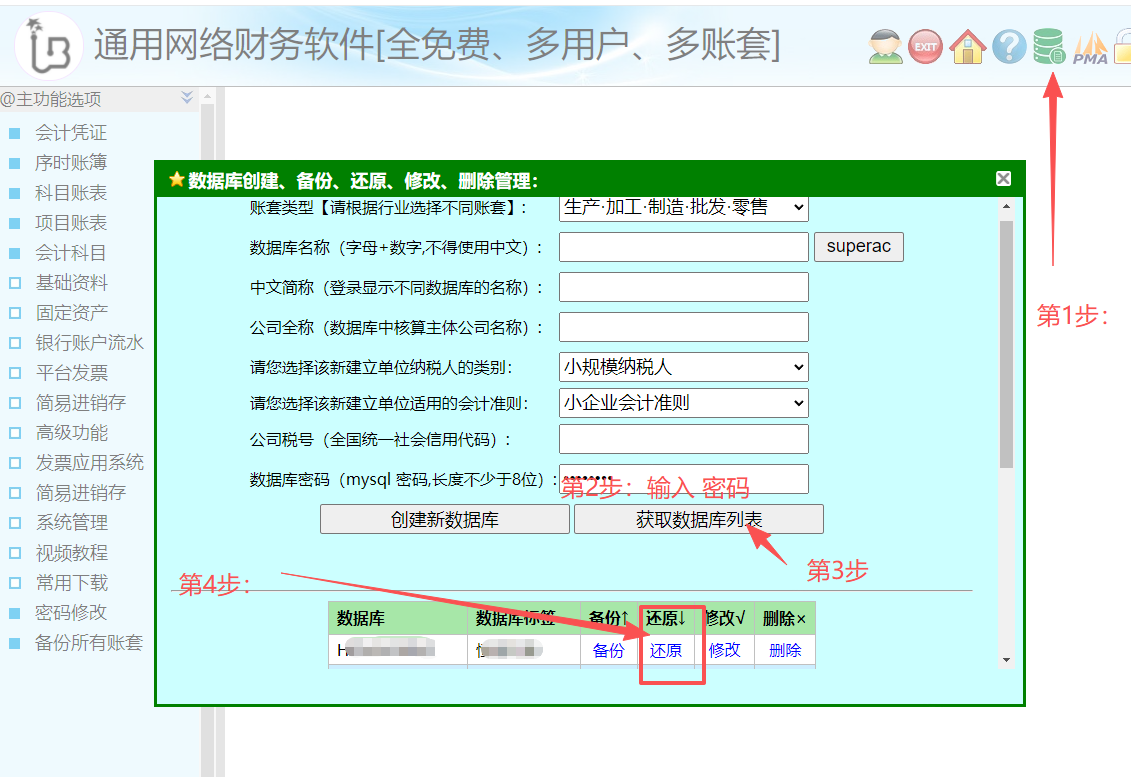
Task: Open the account set type dropdown
Action: coord(683,207)
